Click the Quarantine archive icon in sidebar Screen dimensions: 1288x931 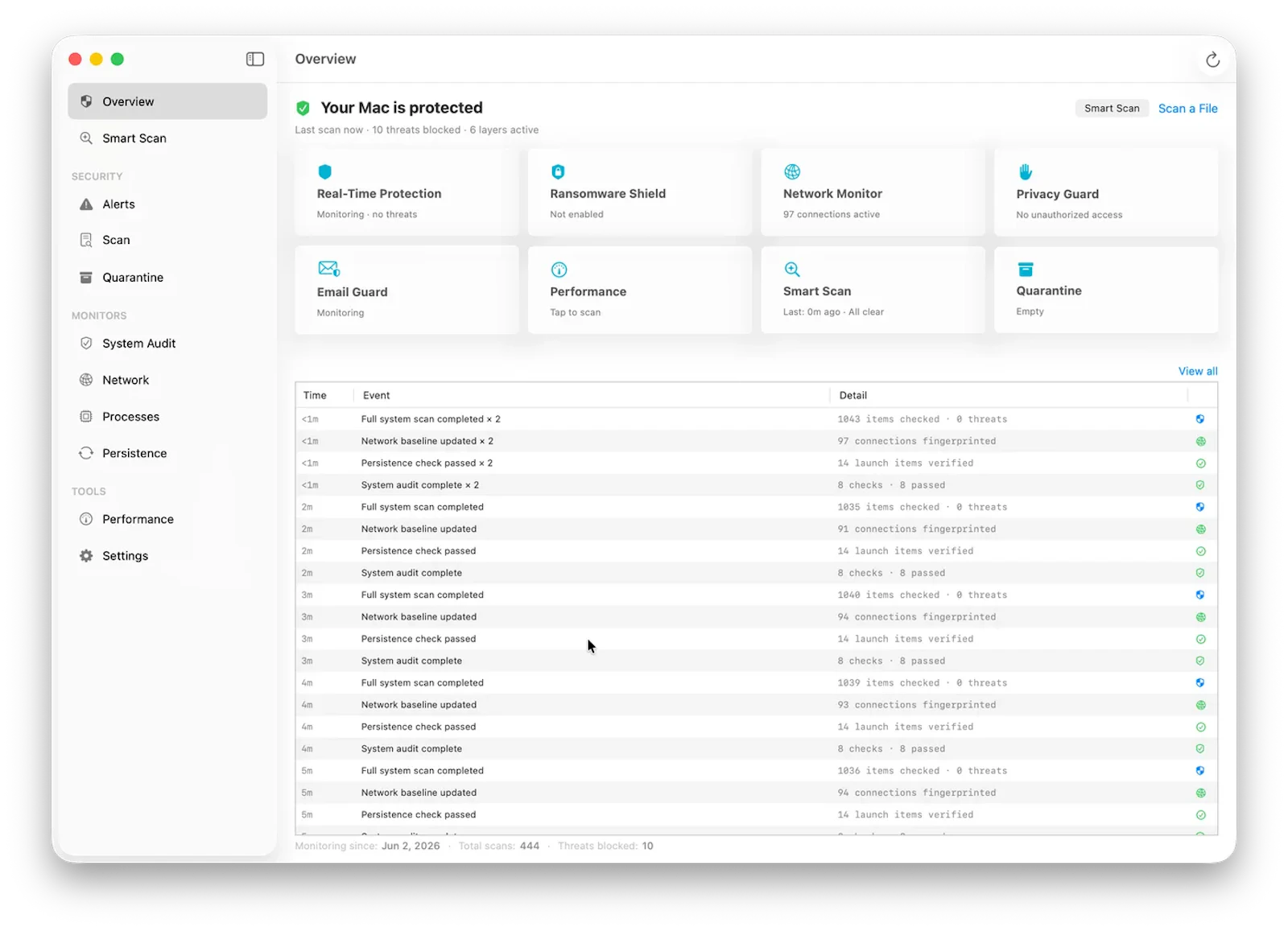[x=86, y=278]
